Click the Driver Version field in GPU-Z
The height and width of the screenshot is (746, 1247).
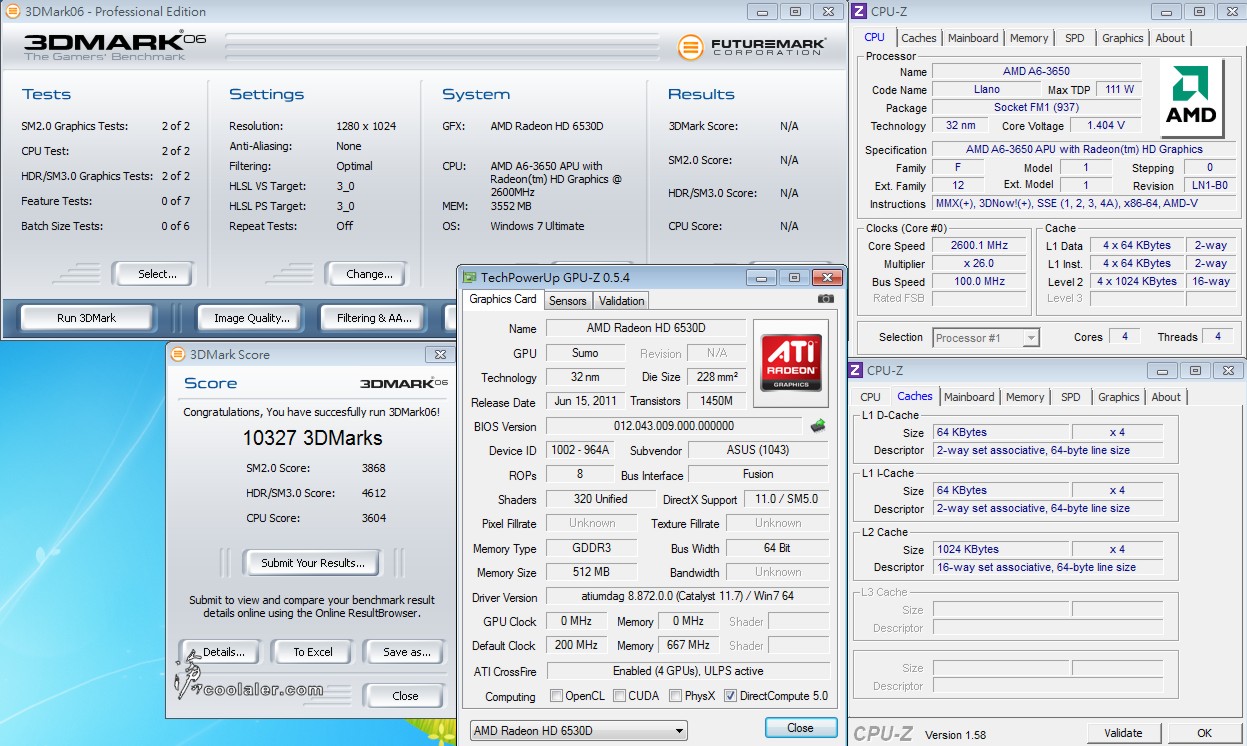(688, 597)
